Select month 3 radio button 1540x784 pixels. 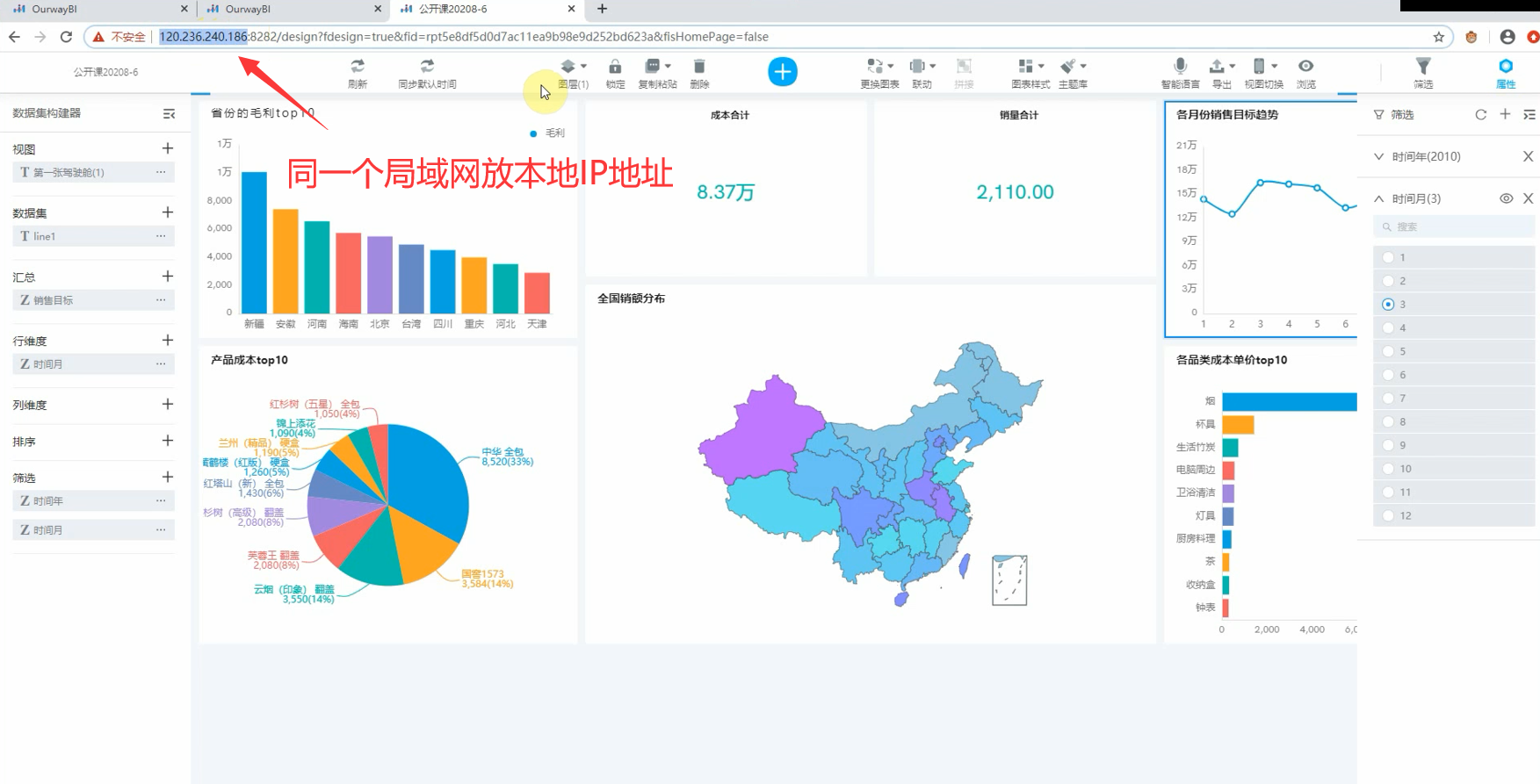coord(1388,305)
